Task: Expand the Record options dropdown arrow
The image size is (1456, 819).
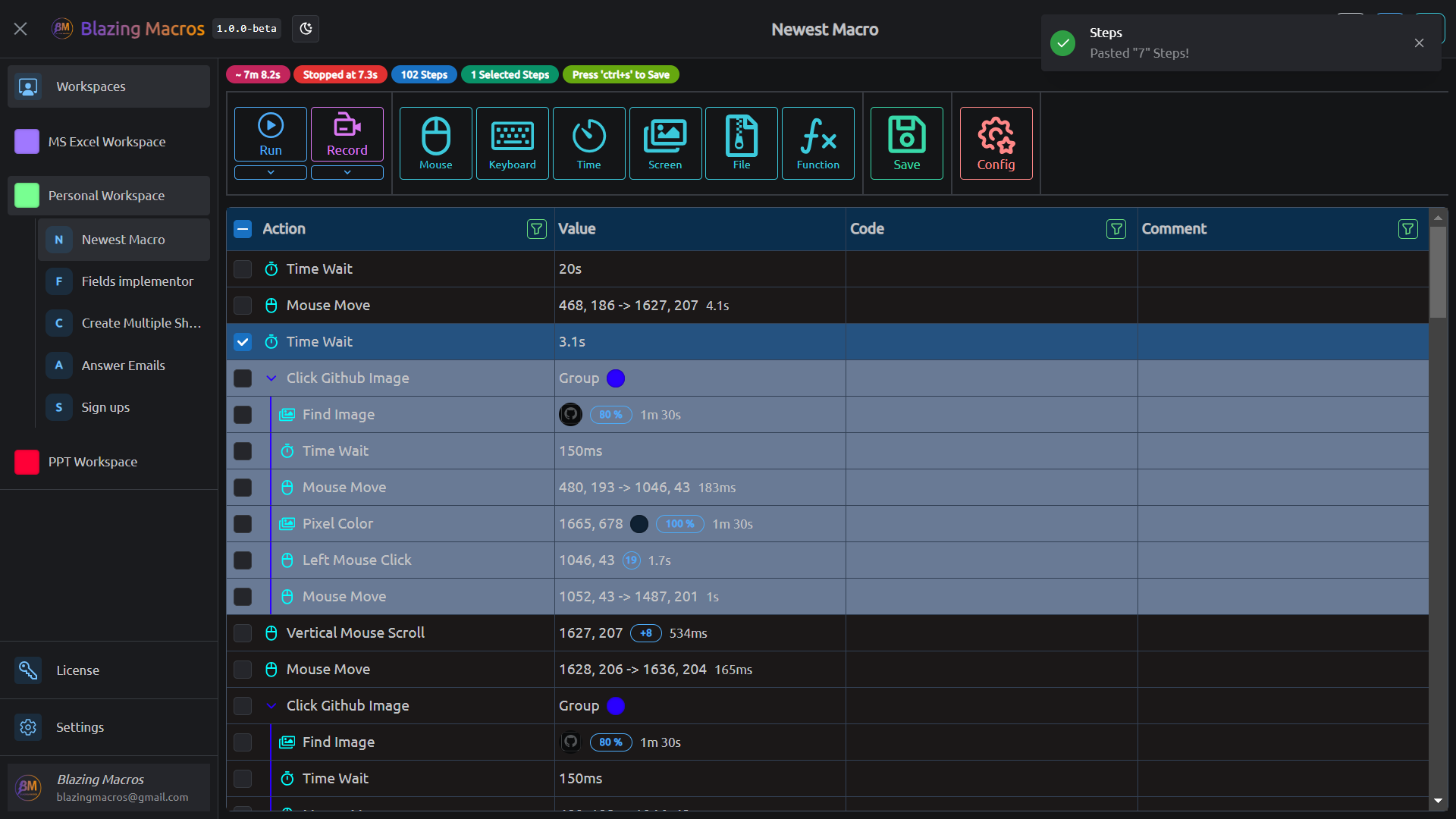Action: point(347,172)
